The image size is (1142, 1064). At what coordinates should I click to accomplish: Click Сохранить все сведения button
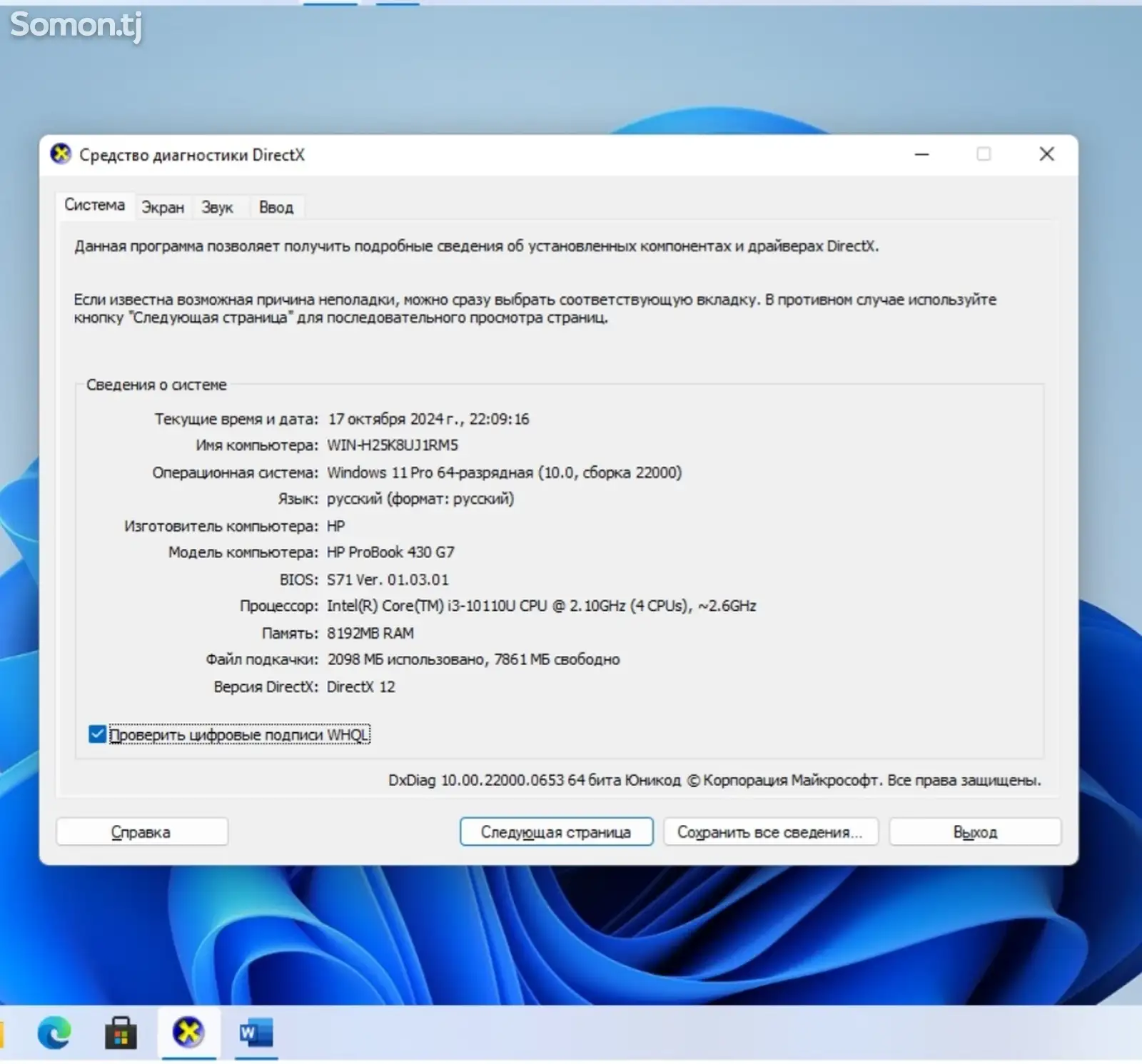click(770, 832)
